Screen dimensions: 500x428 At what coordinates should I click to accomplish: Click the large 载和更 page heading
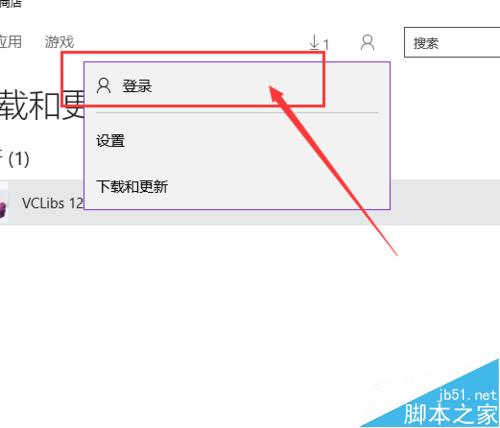click(x=42, y=105)
